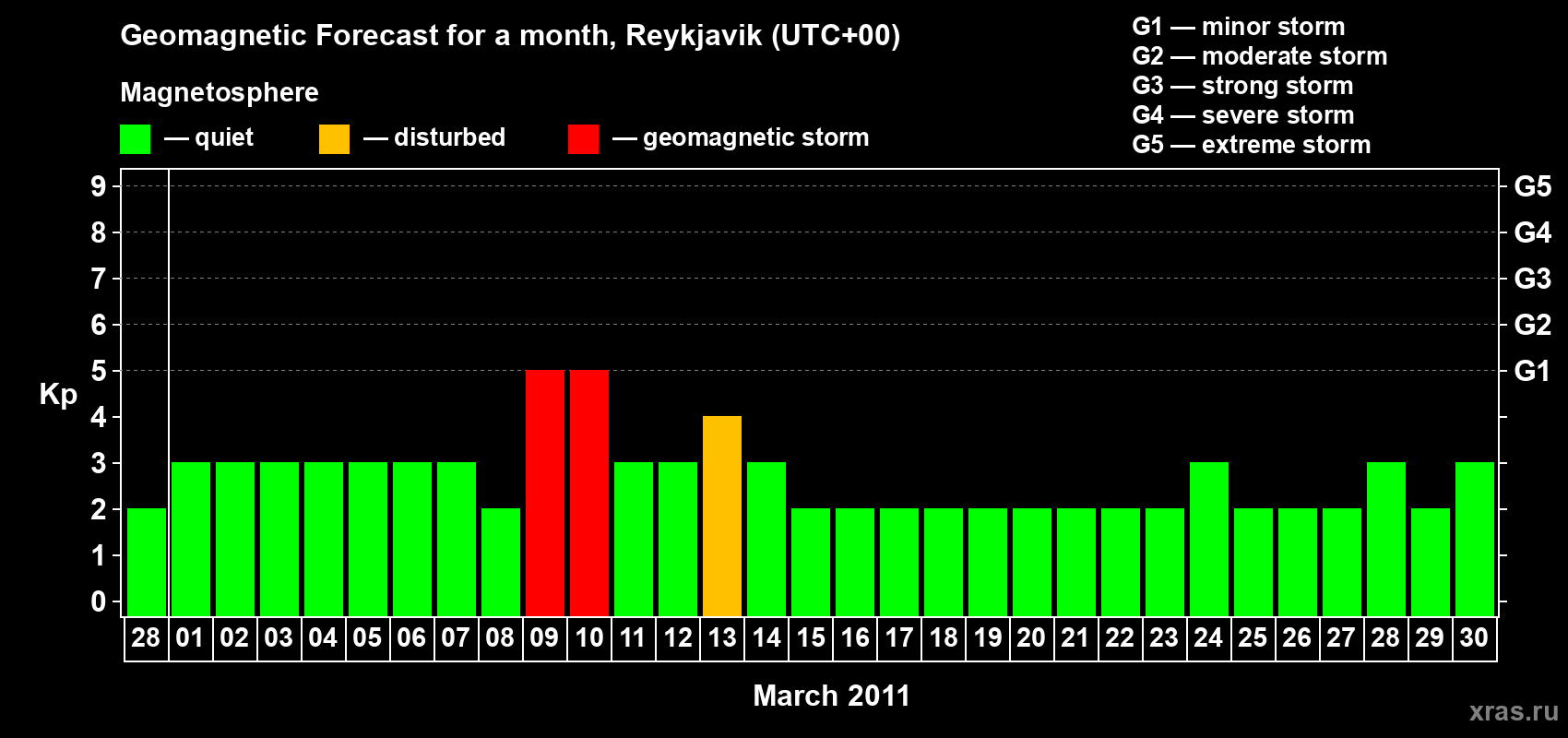Click date label 01 on the axis

[x=190, y=638]
